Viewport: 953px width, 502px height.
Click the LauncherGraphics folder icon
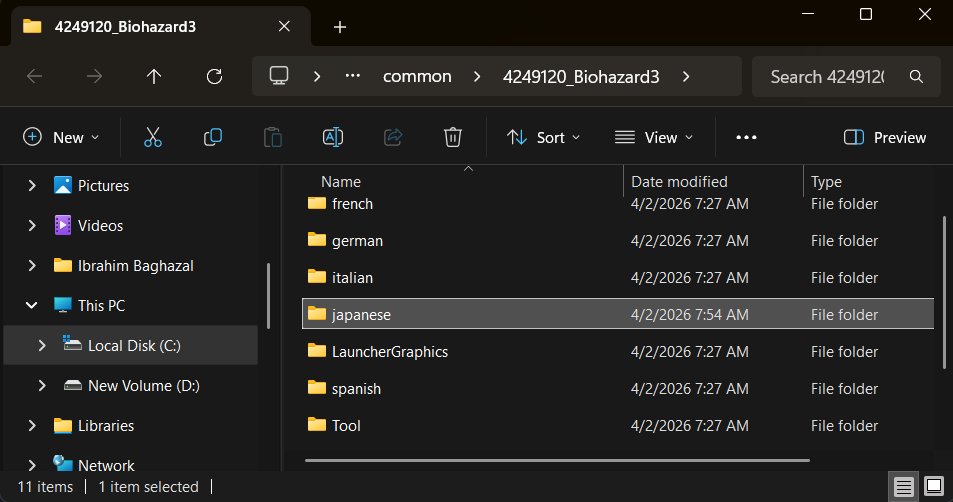[317, 351]
